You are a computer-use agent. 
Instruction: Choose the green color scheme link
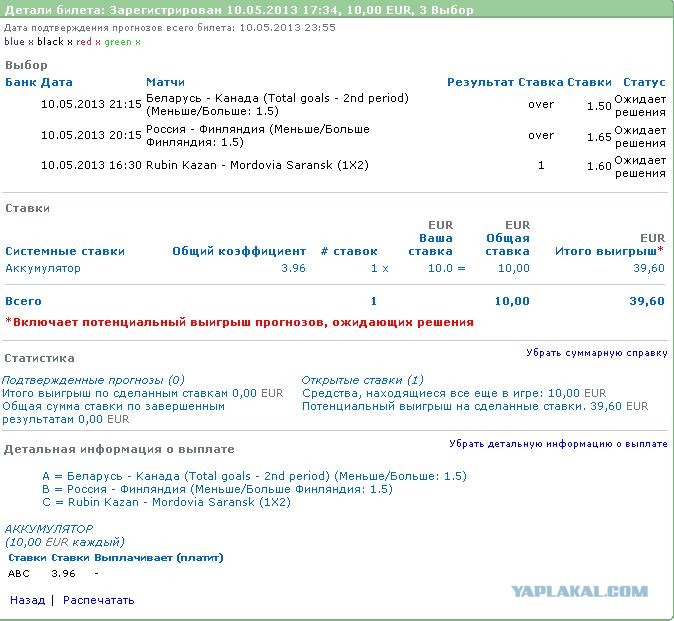coord(117,42)
